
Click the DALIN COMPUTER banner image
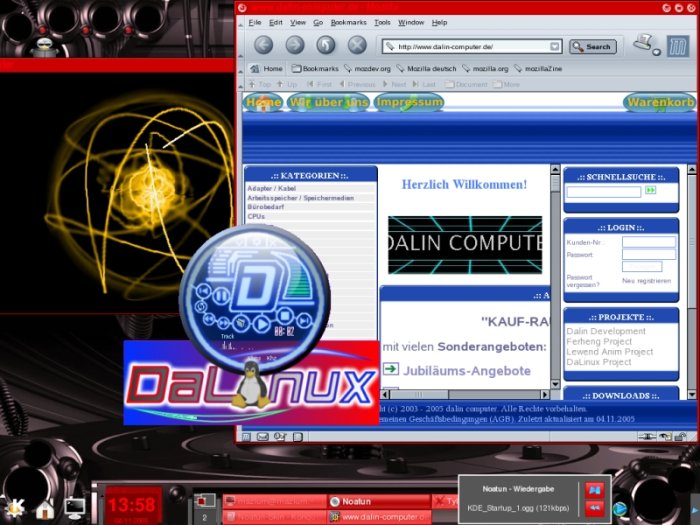coord(465,245)
